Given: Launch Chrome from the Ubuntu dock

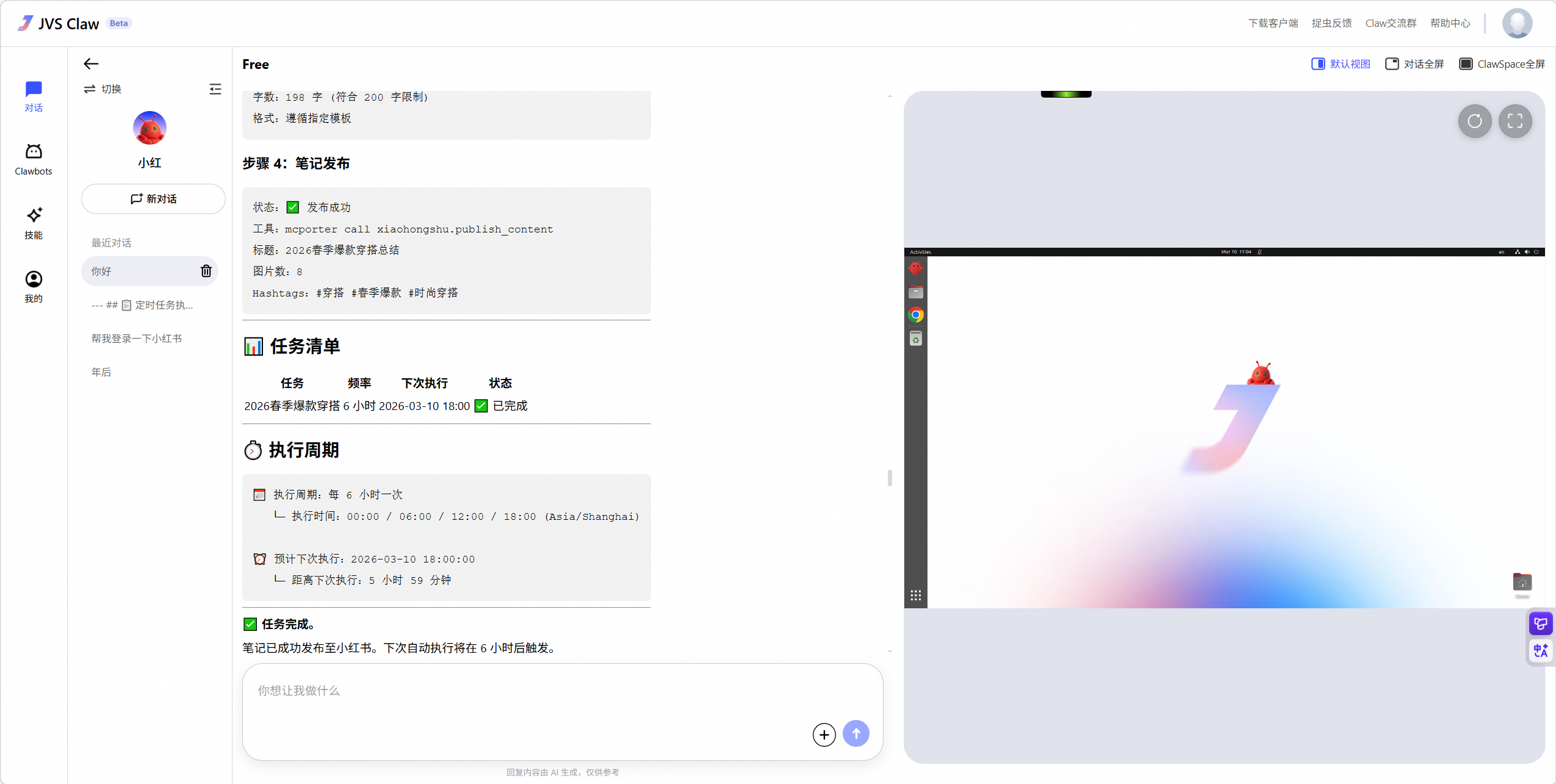Looking at the screenshot, I should pyautogui.click(x=915, y=315).
